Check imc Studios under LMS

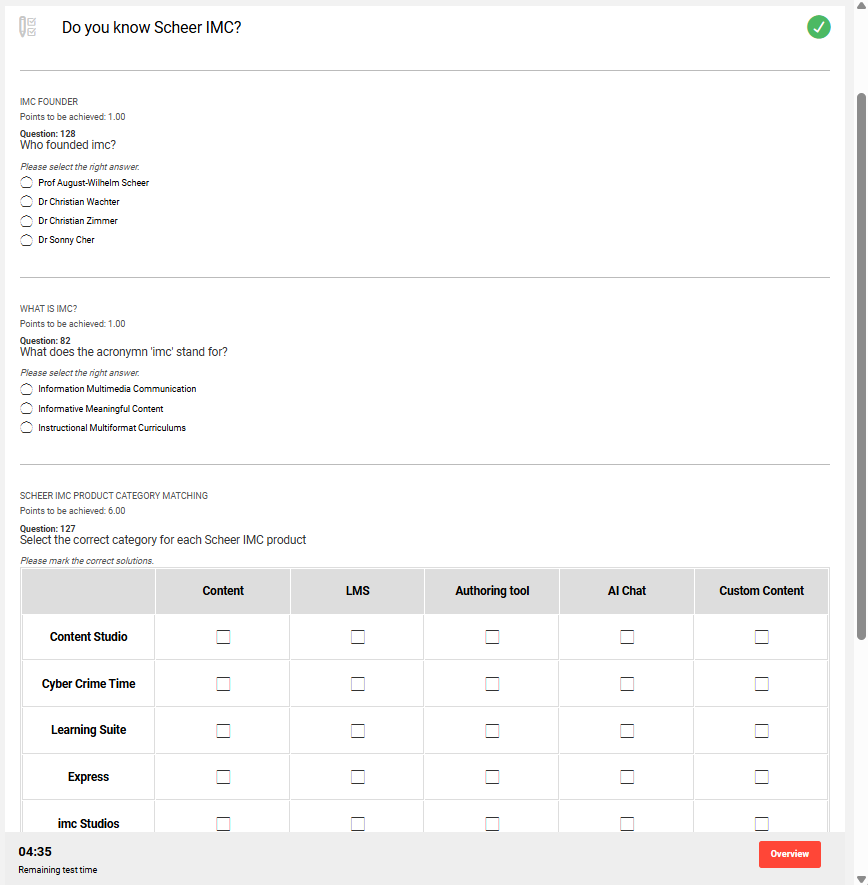(358, 823)
